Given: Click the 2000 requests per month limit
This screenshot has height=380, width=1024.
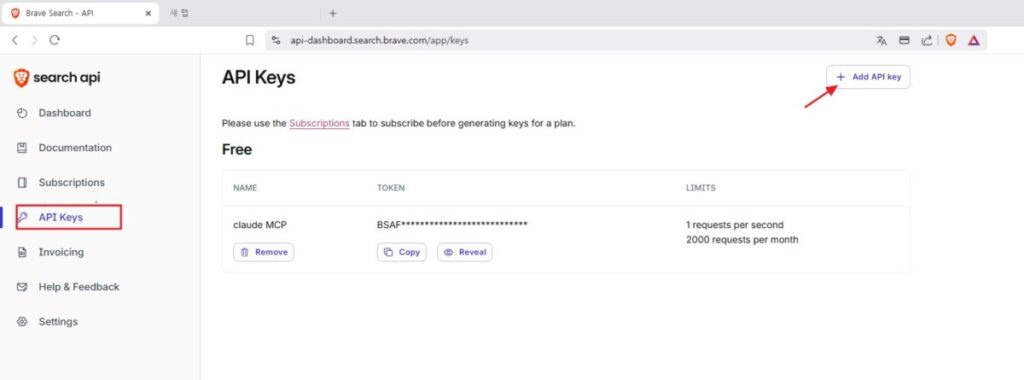Looking at the screenshot, I should coord(742,240).
